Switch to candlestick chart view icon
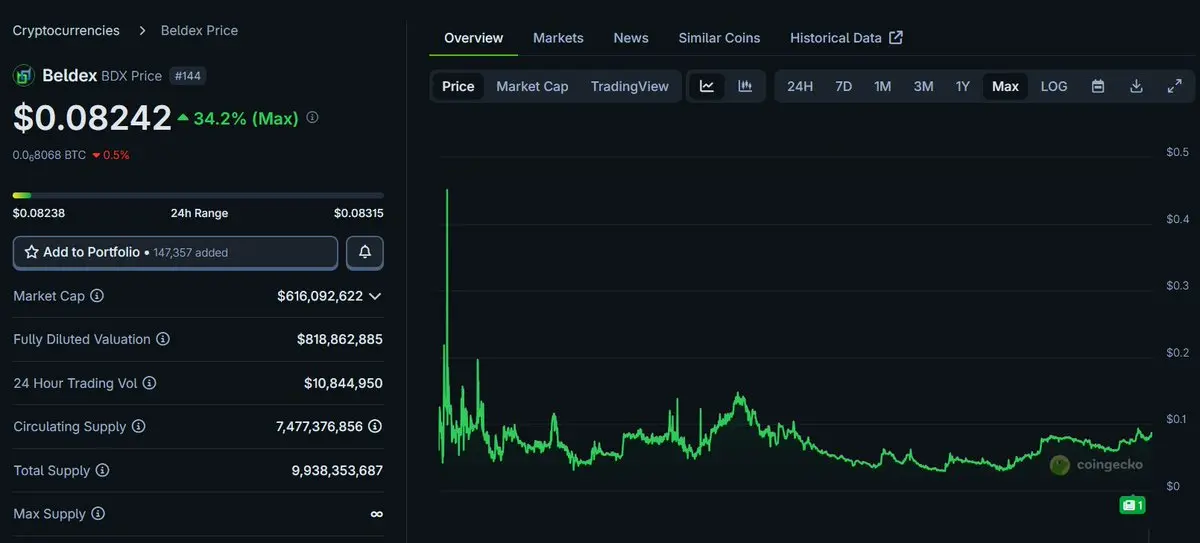 [745, 86]
